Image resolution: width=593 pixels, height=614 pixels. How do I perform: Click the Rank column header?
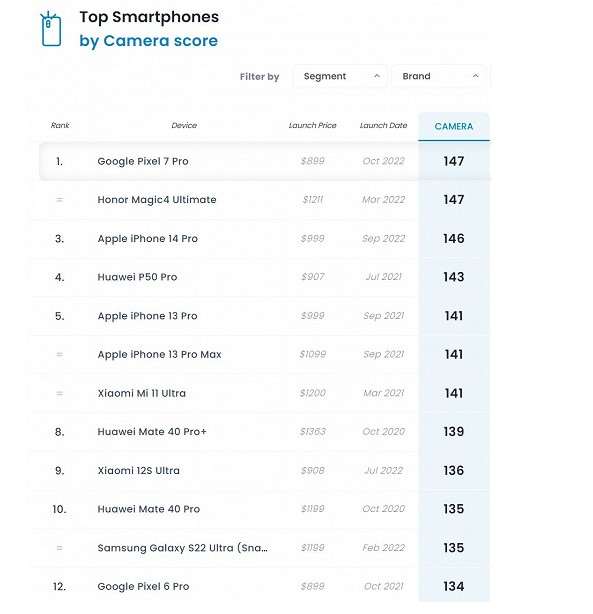pyautogui.click(x=60, y=125)
